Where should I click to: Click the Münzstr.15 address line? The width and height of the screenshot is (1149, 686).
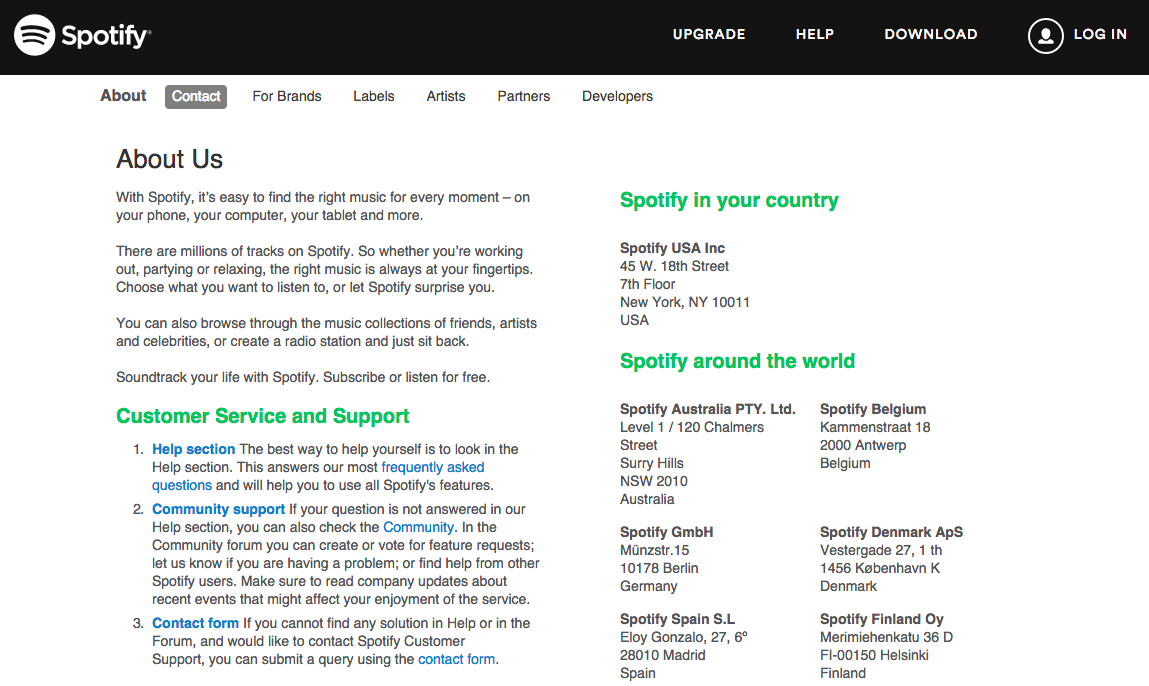[654, 550]
